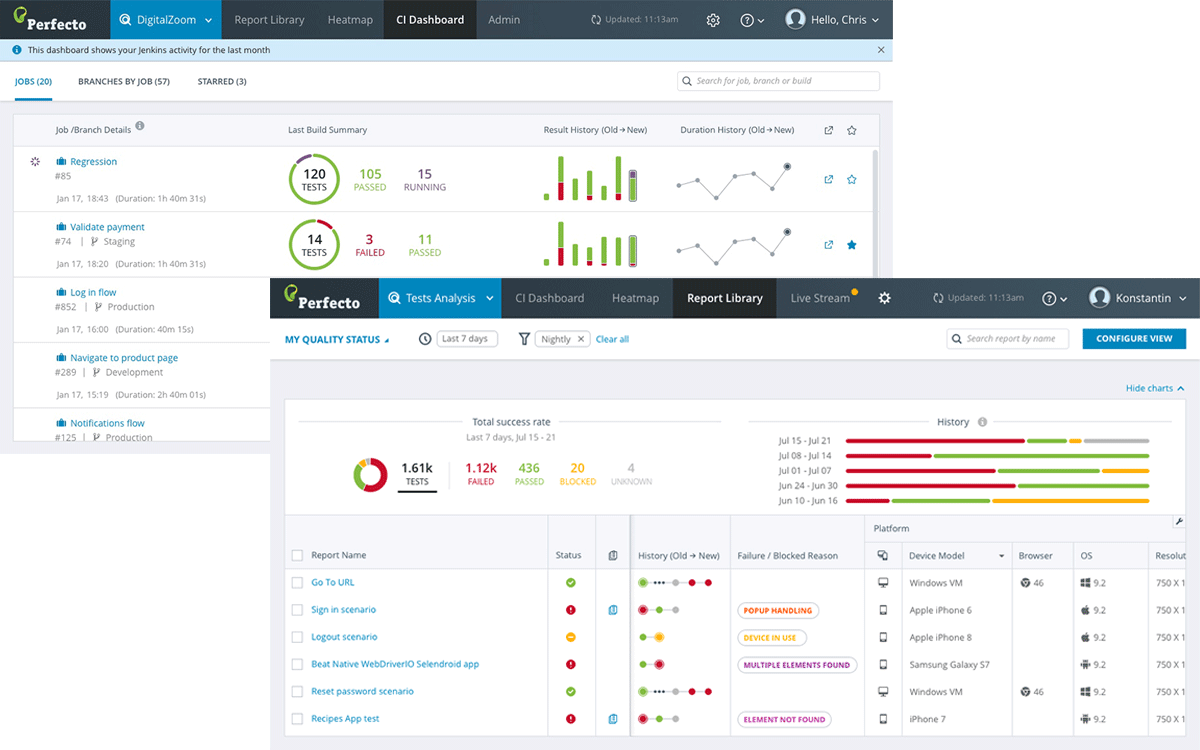Open help icon in Report Library header
Image resolution: width=1200 pixels, height=750 pixels.
click(1055, 298)
